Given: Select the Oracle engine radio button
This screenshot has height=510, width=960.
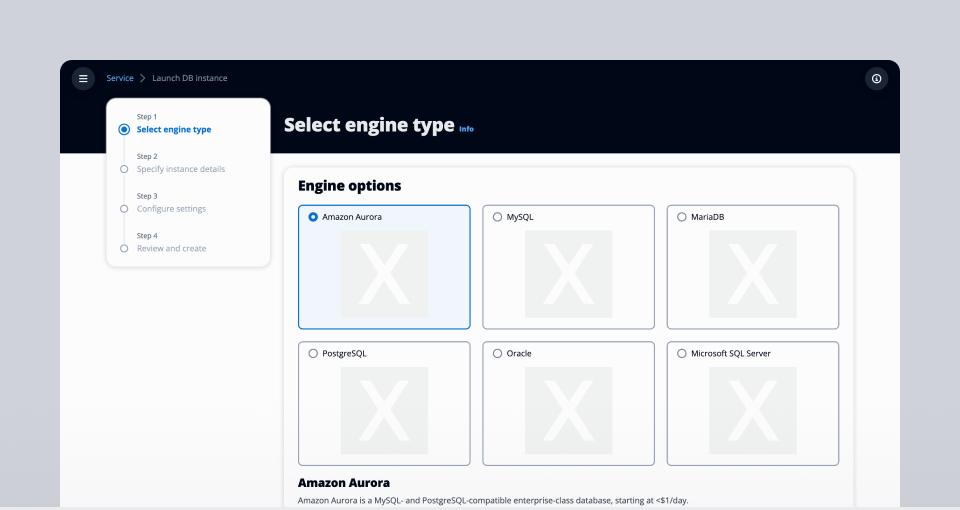Looking at the screenshot, I should pyautogui.click(x=498, y=354).
